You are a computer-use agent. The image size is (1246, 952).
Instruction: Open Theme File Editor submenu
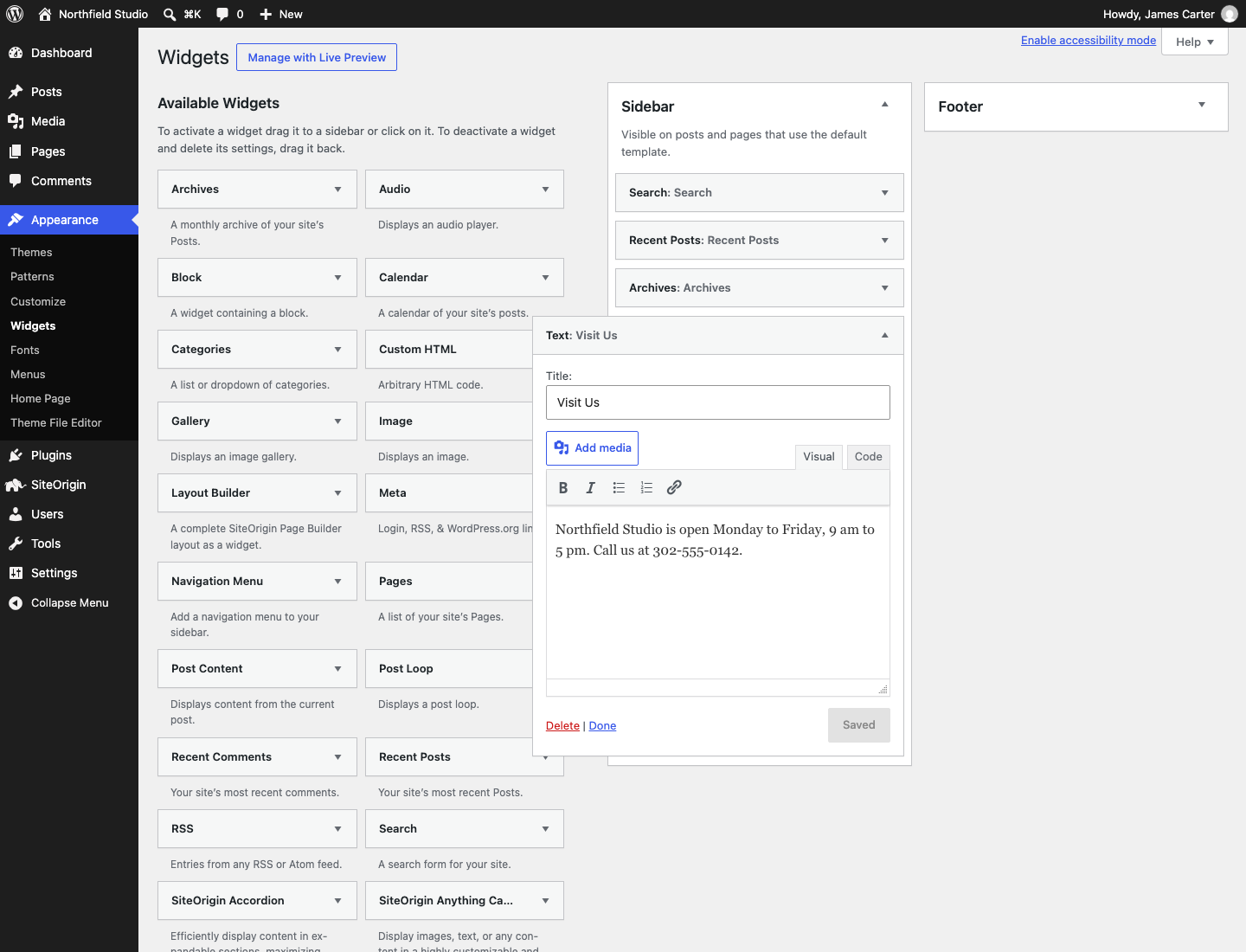pyautogui.click(x=56, y=422)
